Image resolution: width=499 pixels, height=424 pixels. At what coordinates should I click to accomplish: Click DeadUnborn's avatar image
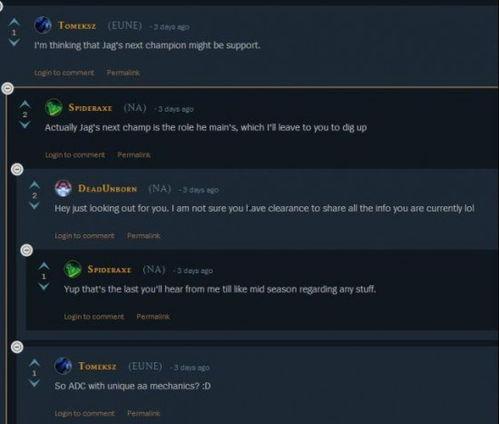coord(63,188)
